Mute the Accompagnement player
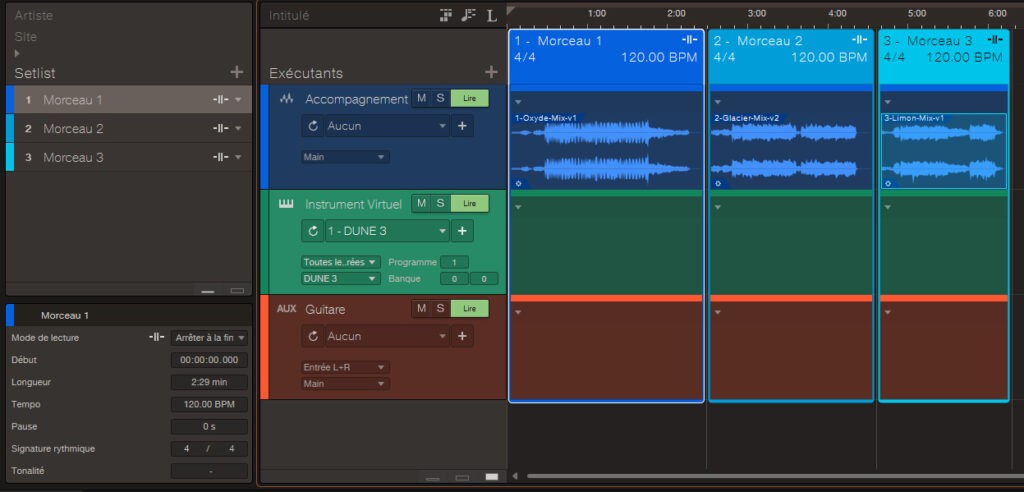 click(x=421, y=98)
